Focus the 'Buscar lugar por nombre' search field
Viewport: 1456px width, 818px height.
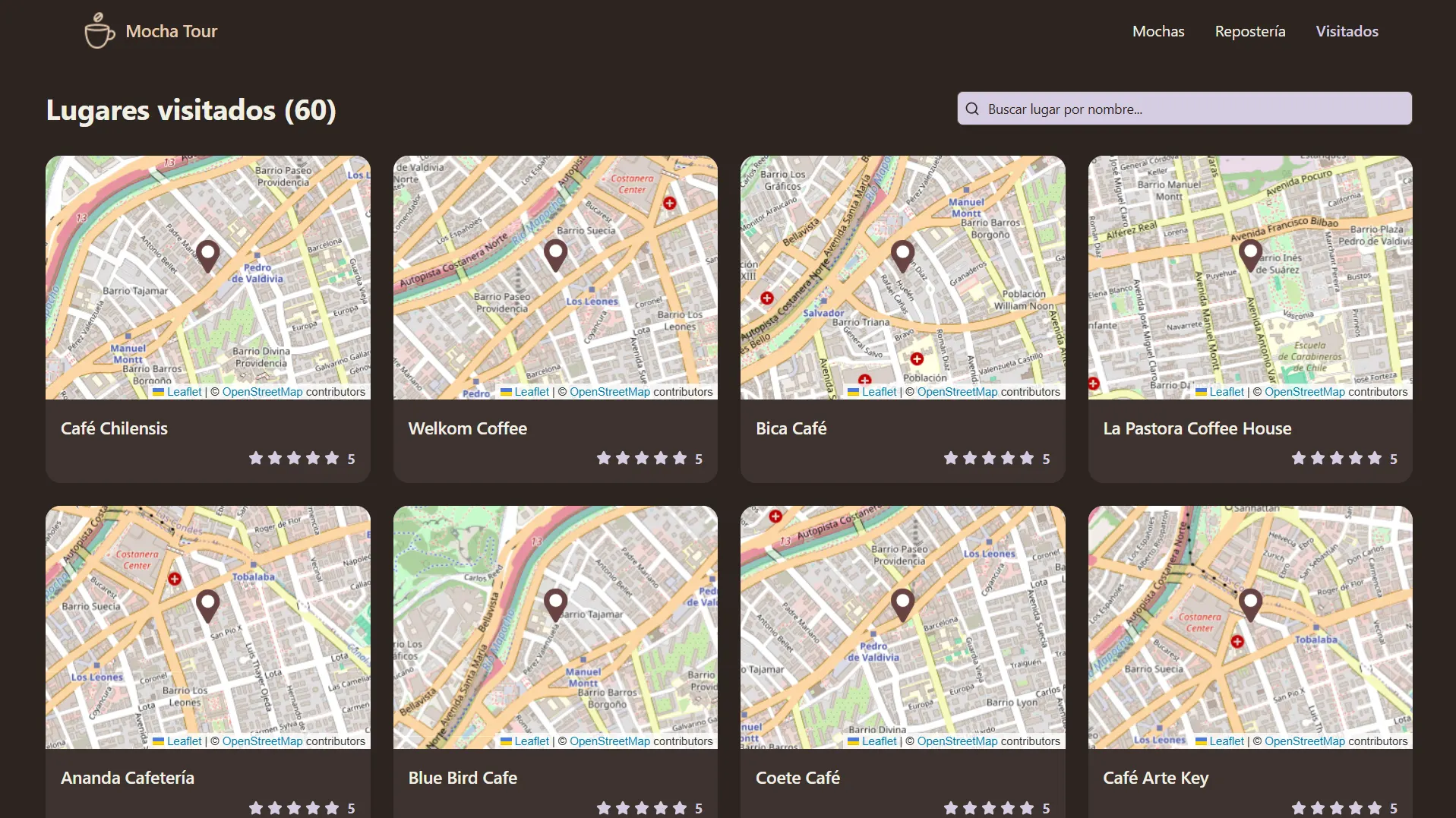tap(1185, 109)
